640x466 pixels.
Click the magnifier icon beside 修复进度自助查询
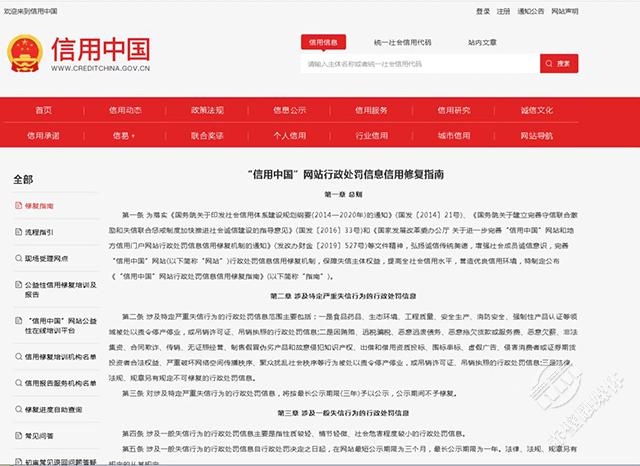pos(18,409)
